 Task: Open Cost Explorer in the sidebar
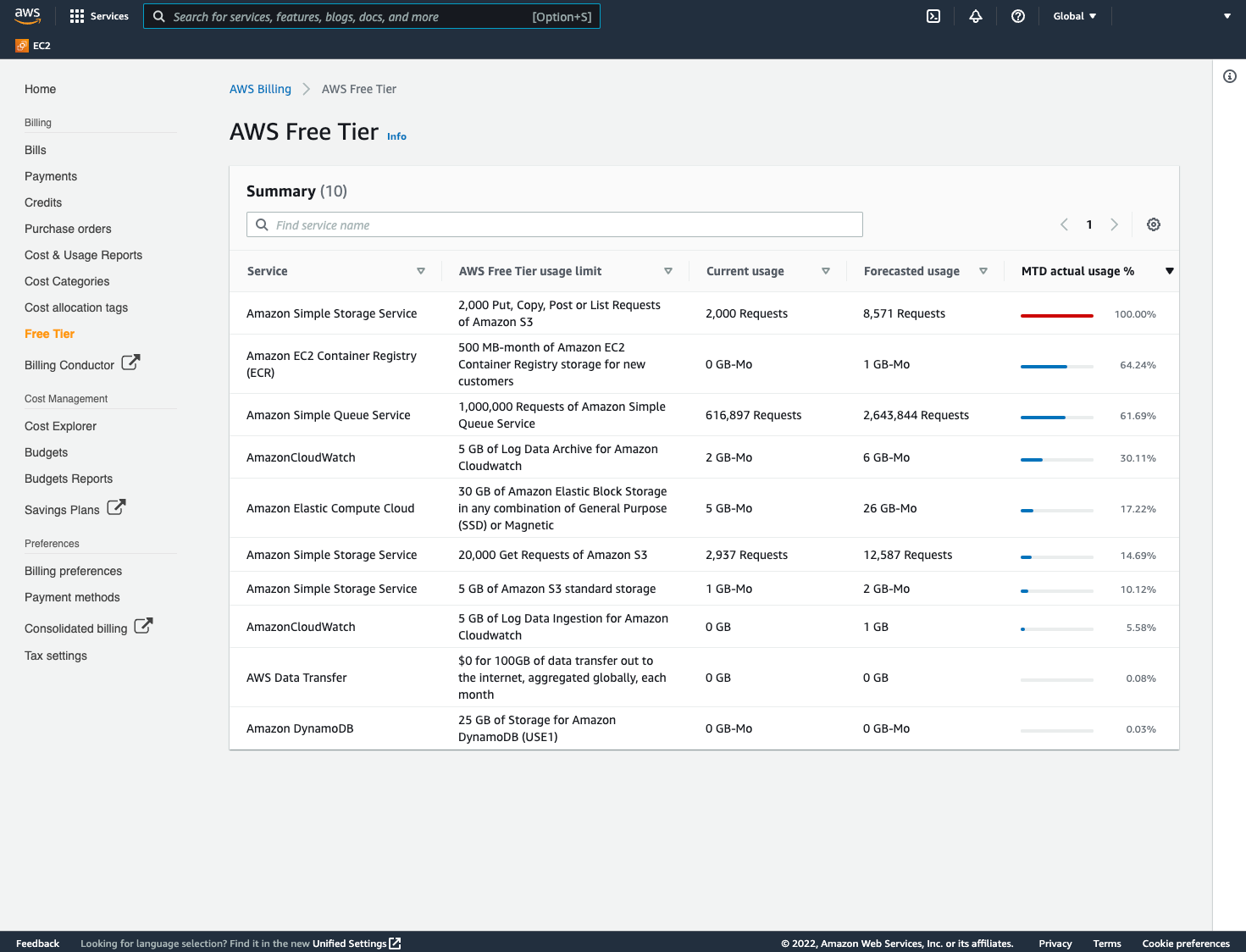tap(60, 426)
